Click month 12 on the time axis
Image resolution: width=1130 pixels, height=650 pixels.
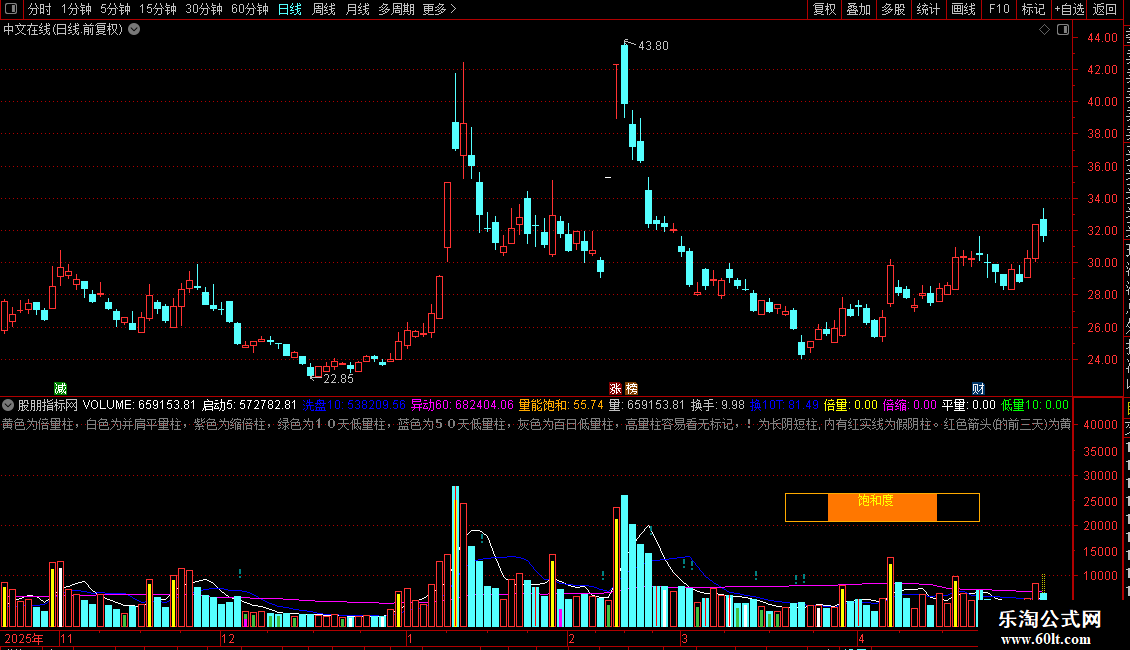tap(228, 638)
